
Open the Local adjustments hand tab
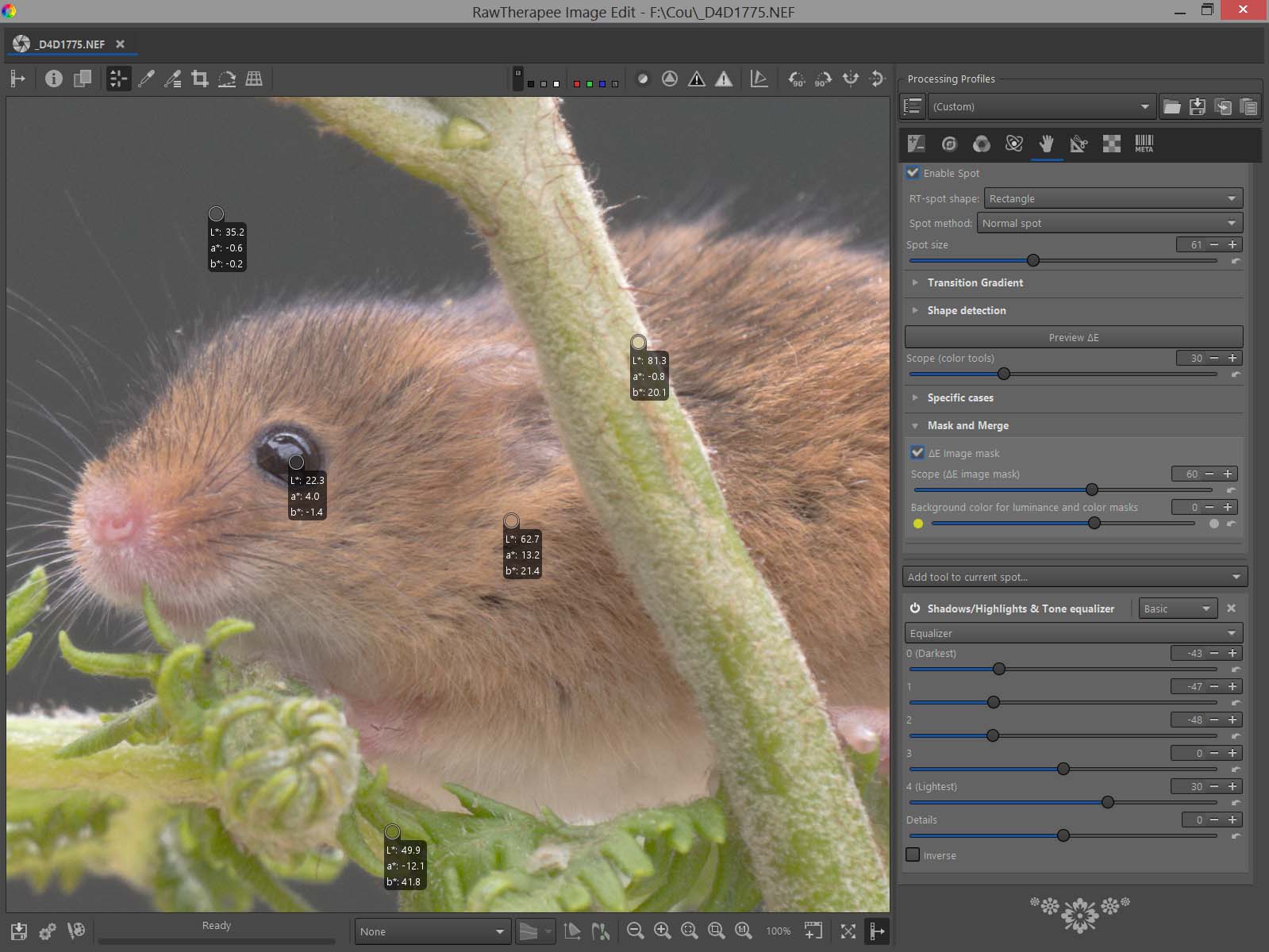[x=1046, y=144]
